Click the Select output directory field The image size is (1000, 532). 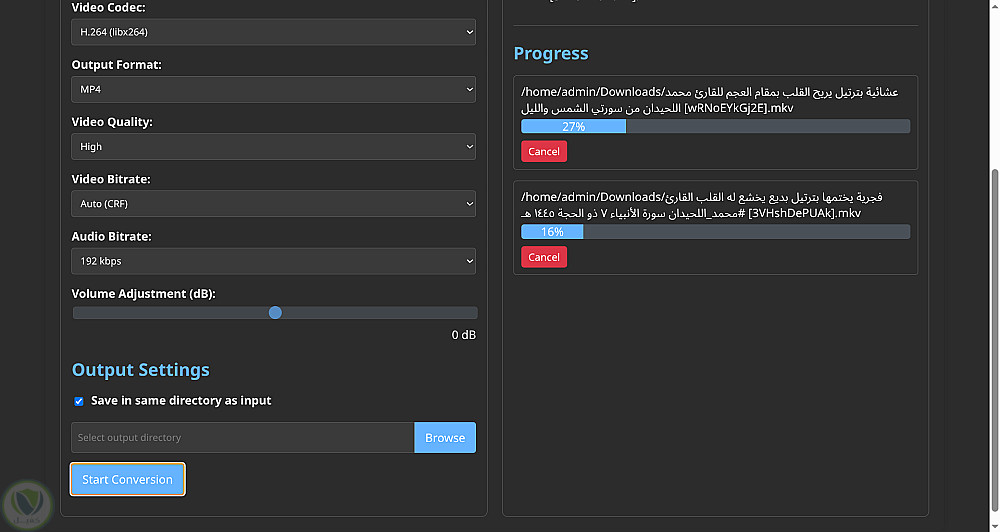[x=243, y=438]
